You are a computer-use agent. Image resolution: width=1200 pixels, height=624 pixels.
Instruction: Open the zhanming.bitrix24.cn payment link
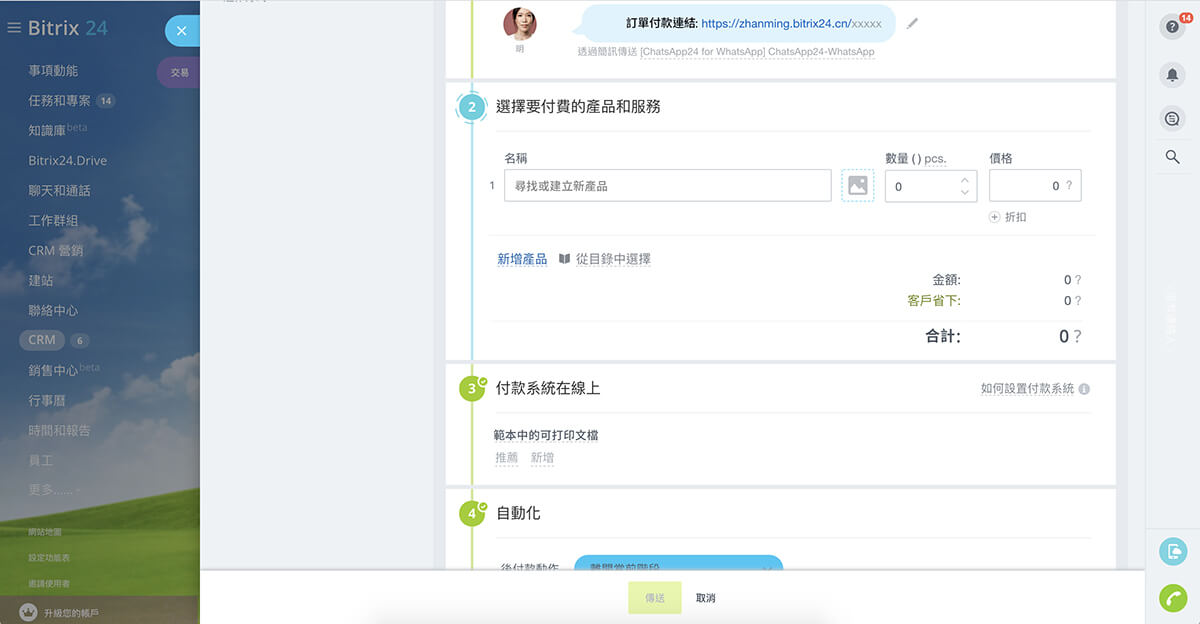[792, 23]
